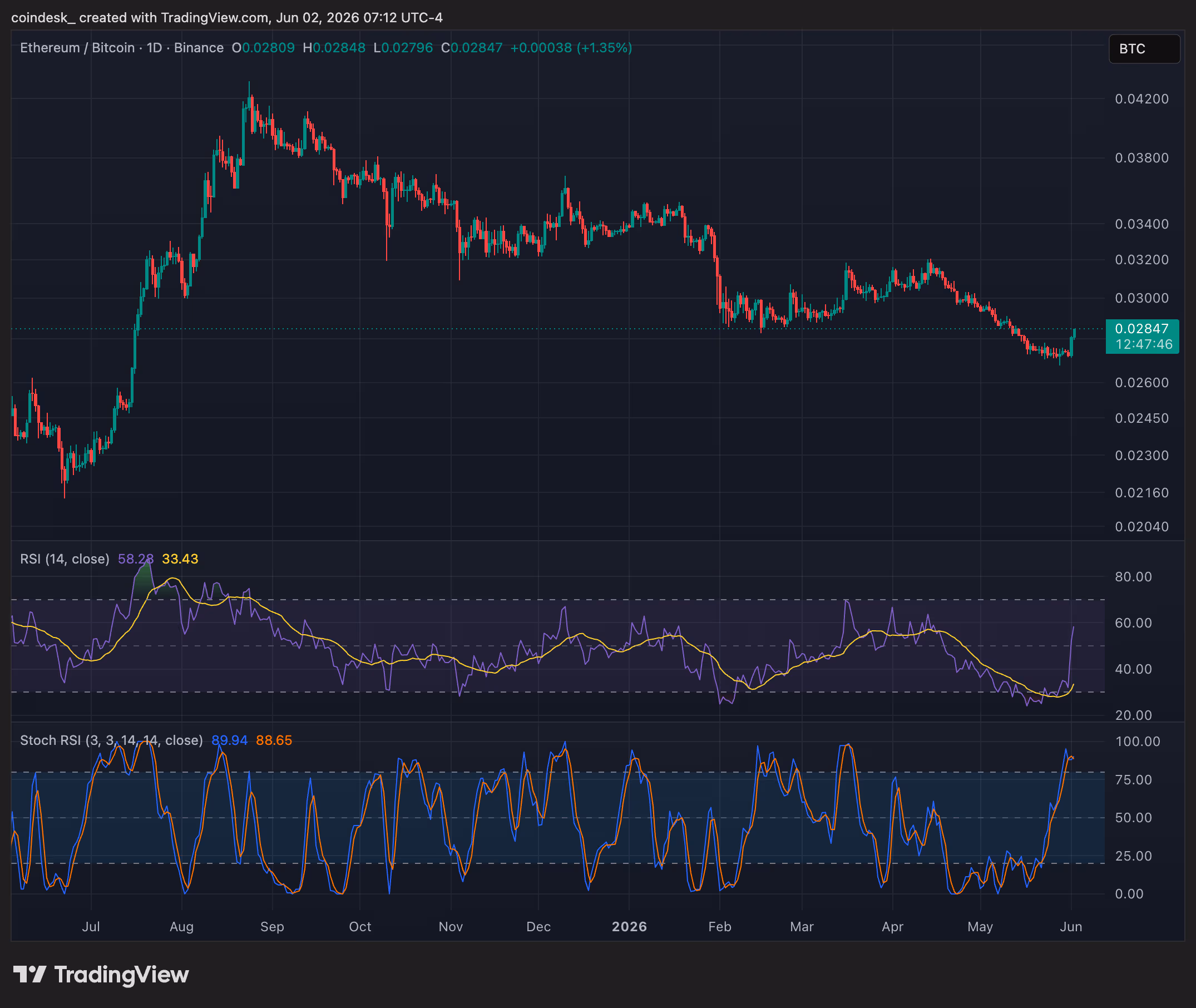This screenshot has height=1008, width=1196.
Task: Click the 0.03800 price axis label
Action: [x=1141, y=158]
